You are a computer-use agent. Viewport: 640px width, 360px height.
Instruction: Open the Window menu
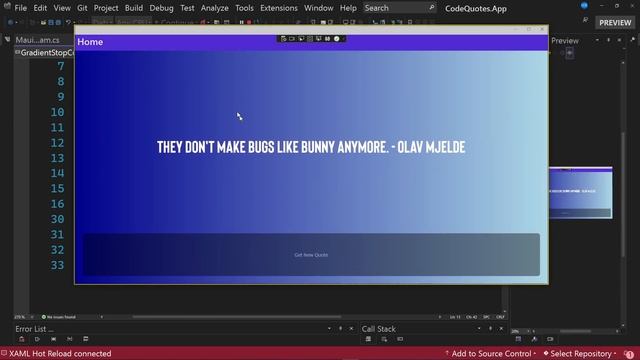click(x=318, y=8)
